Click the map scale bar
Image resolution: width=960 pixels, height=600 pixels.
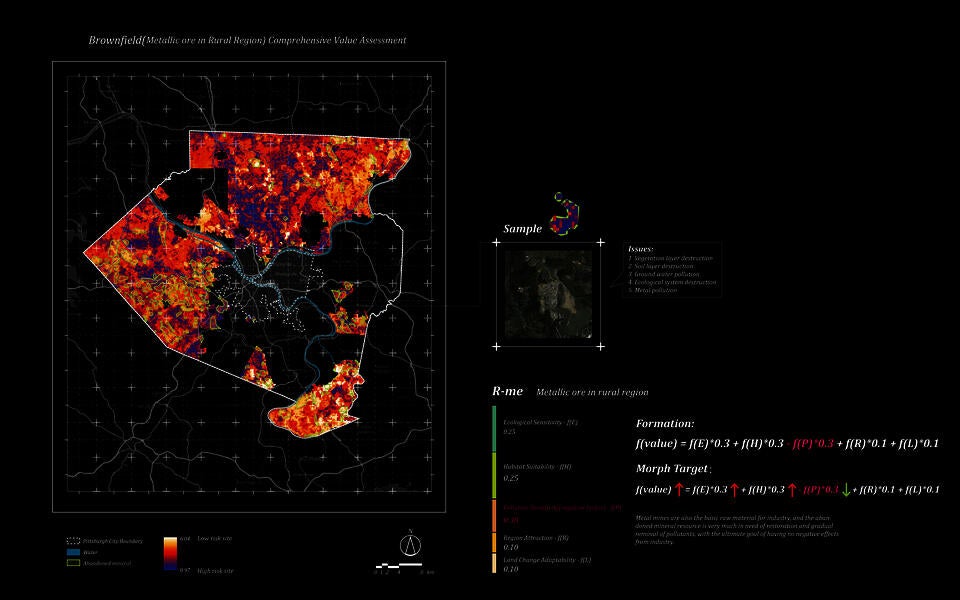tap(399, 565)
